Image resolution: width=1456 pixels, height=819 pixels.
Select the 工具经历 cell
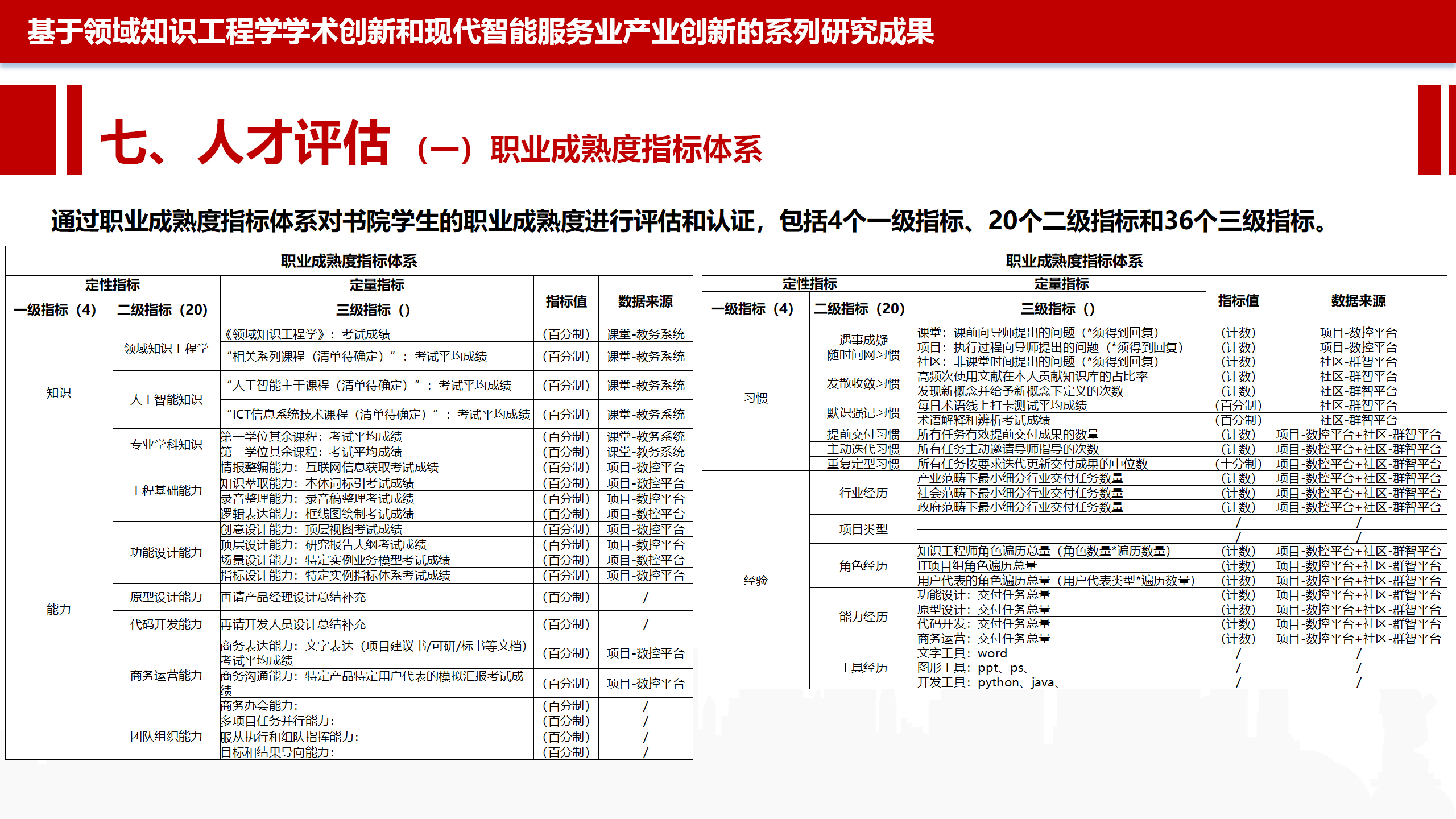[x=863, y=667]
